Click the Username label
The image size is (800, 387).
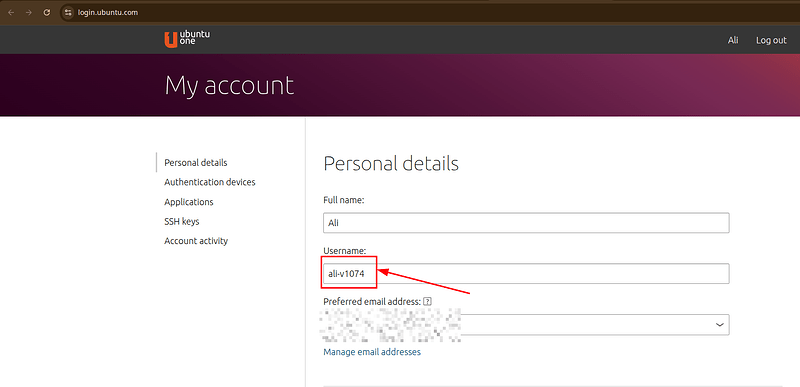pyautogui.click(x=345, y=251)
